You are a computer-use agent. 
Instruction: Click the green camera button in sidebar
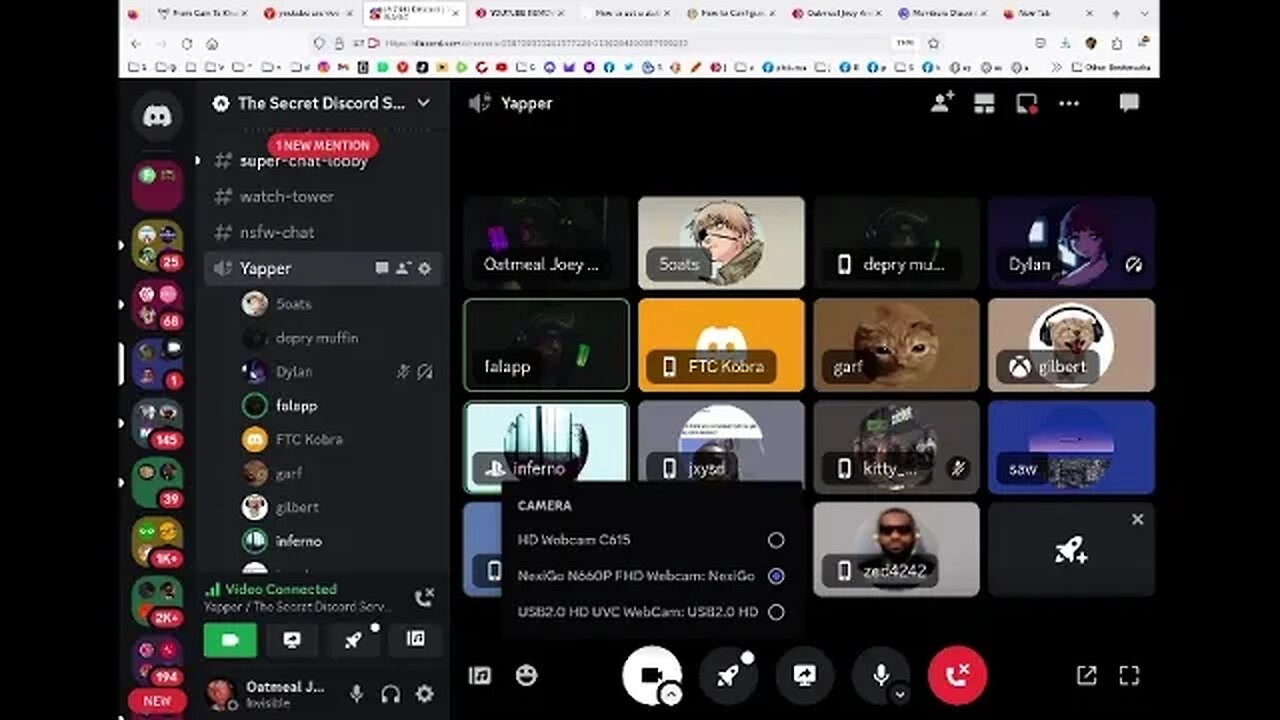tap(230, 640)
